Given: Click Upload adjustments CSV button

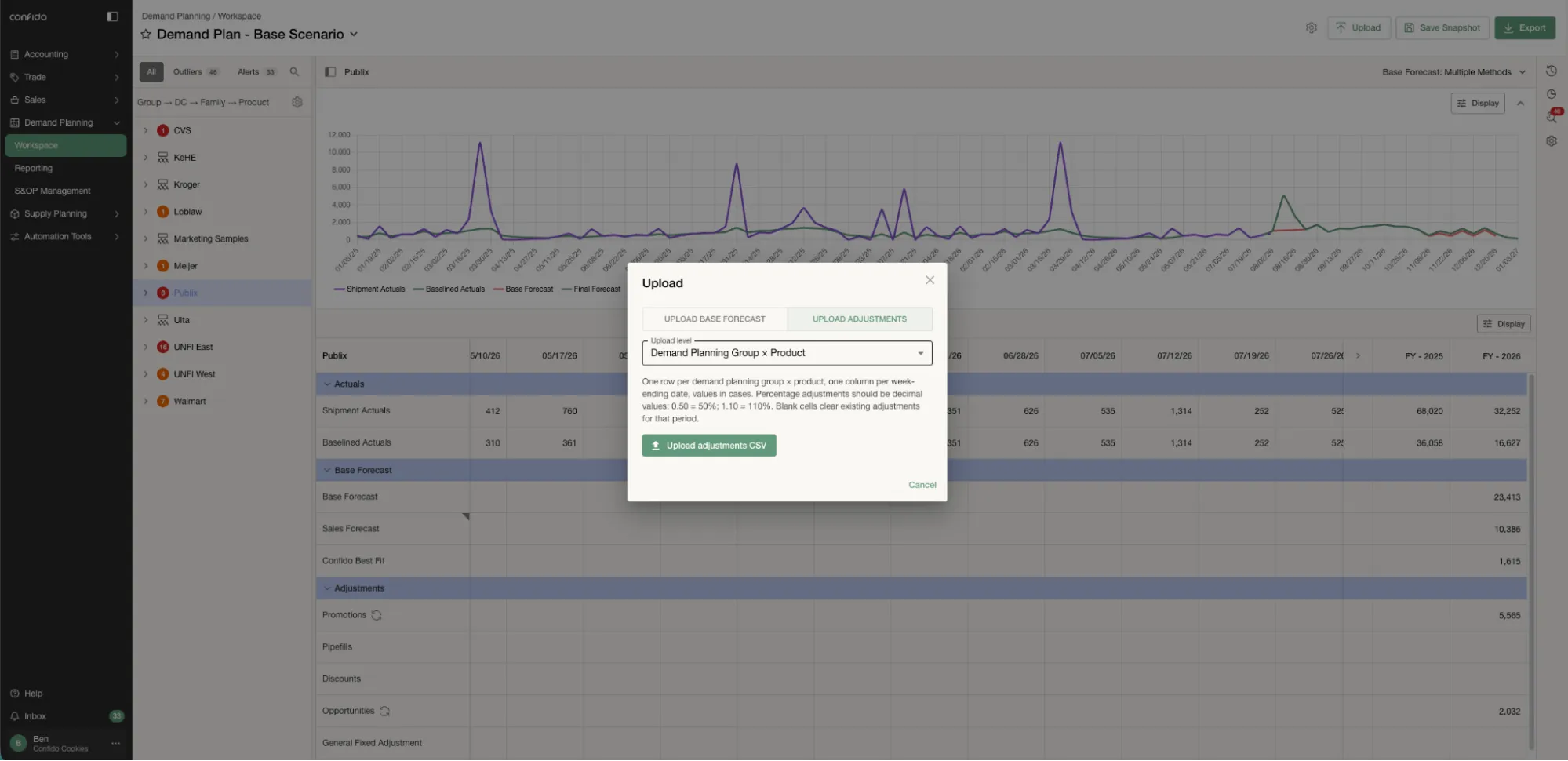Looking at the screenshot, I should point(709,446).
